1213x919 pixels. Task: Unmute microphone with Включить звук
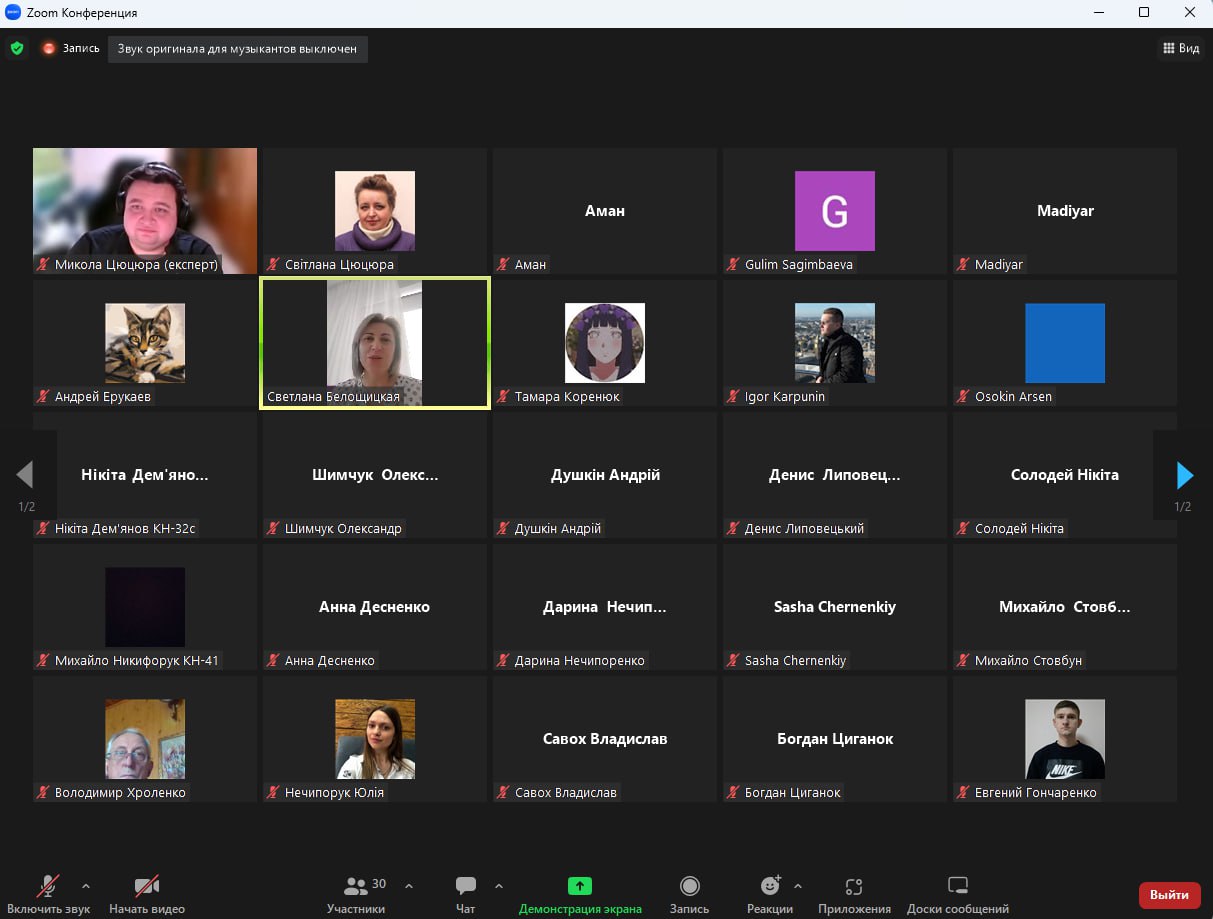(48, 893)
